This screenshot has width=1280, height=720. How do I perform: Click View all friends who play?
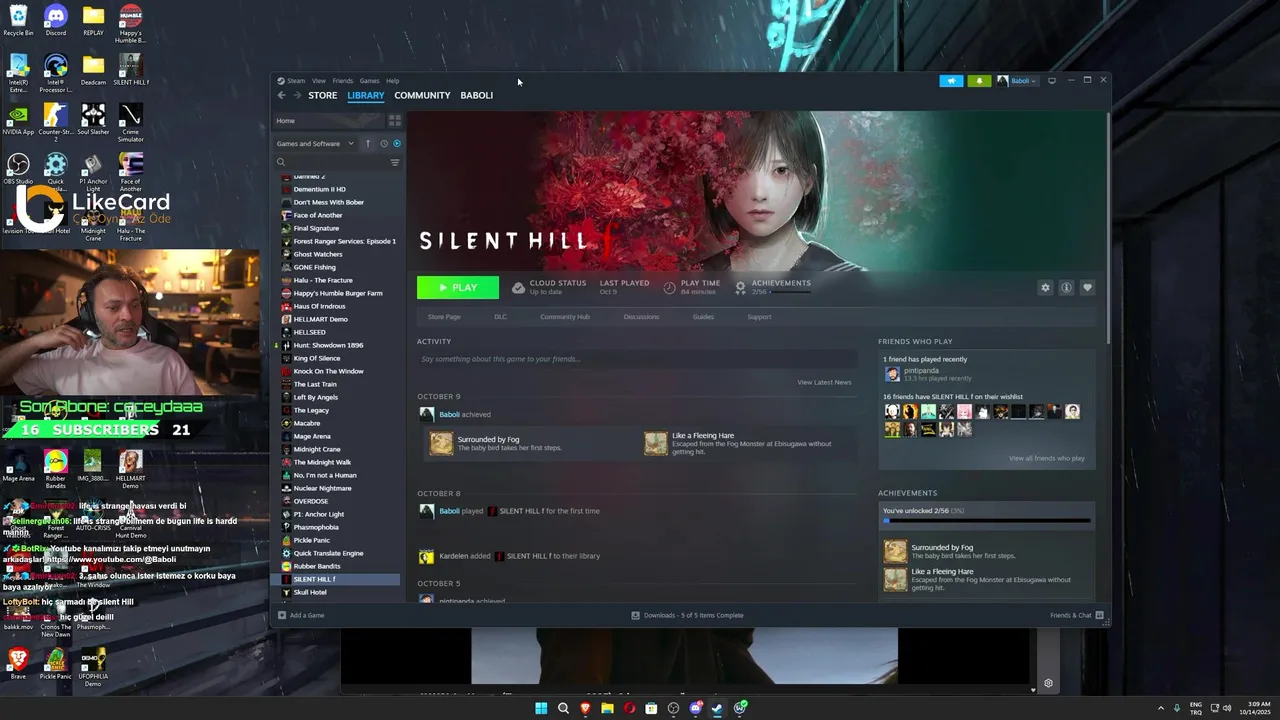(x=1046, y=458)
